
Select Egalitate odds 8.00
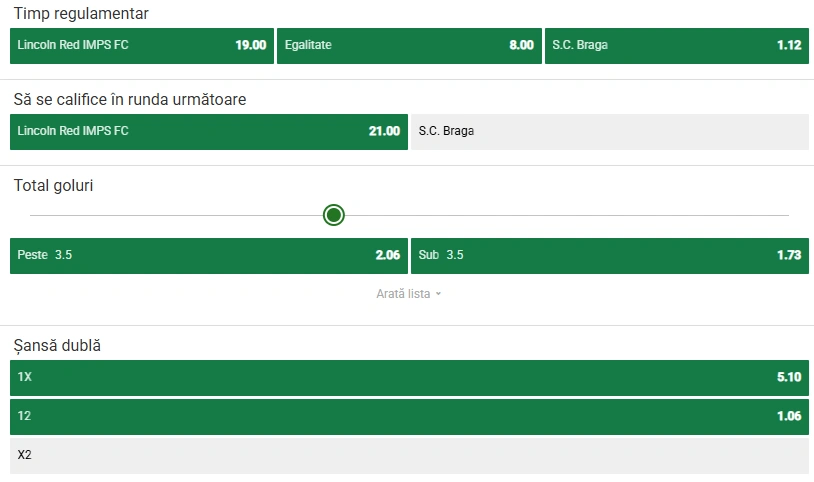[x=409, y=46]
